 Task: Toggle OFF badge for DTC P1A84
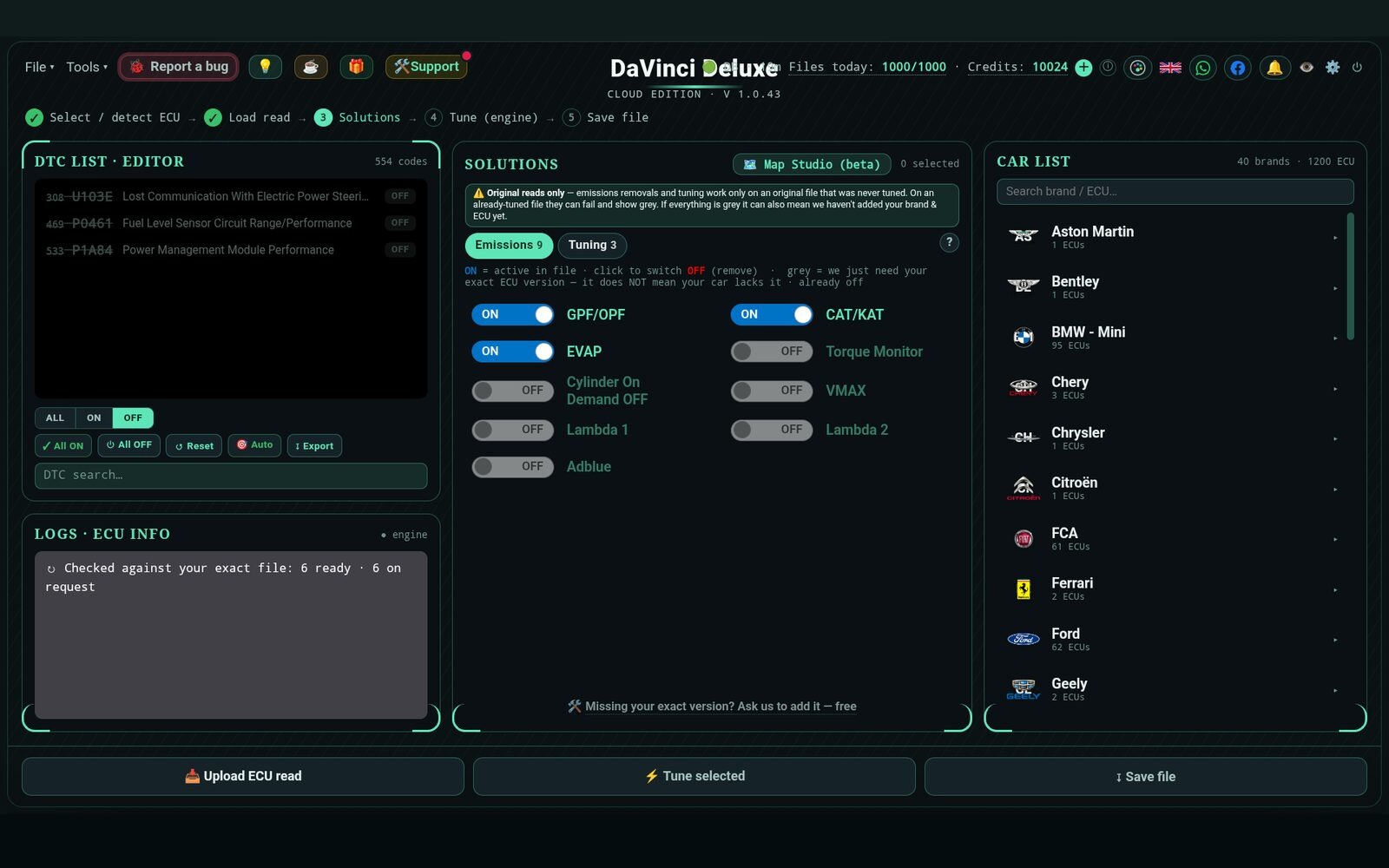(400, 250)
